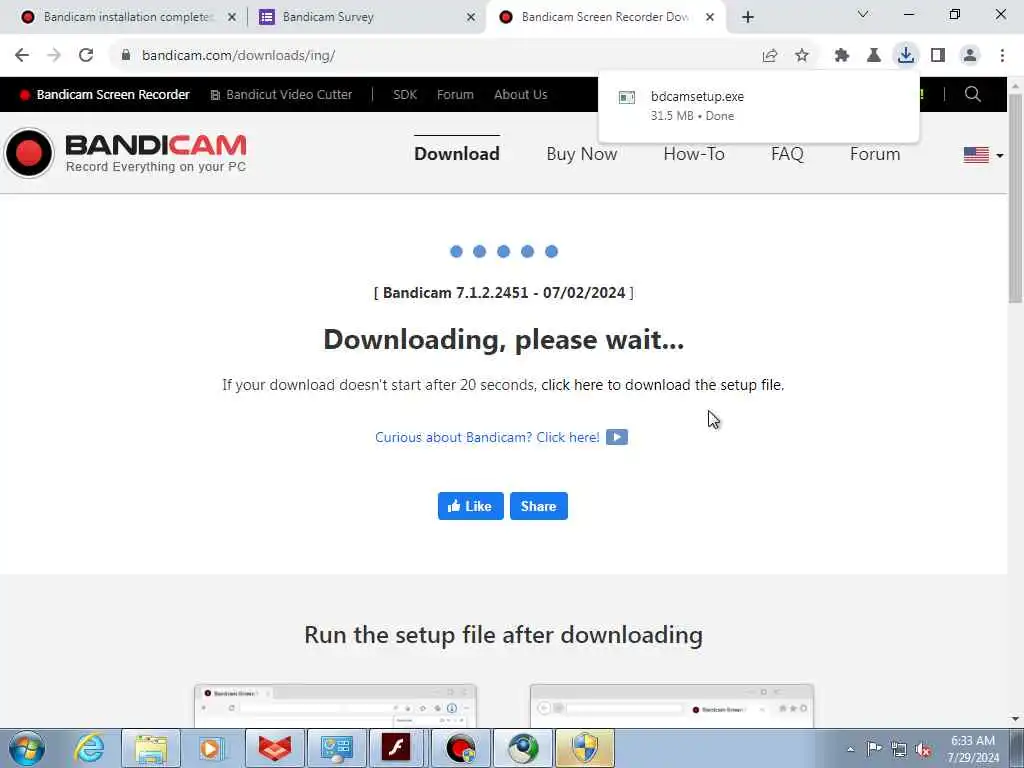
Task: Open the FAQ menu item
Action: click(x=787, y=154)
